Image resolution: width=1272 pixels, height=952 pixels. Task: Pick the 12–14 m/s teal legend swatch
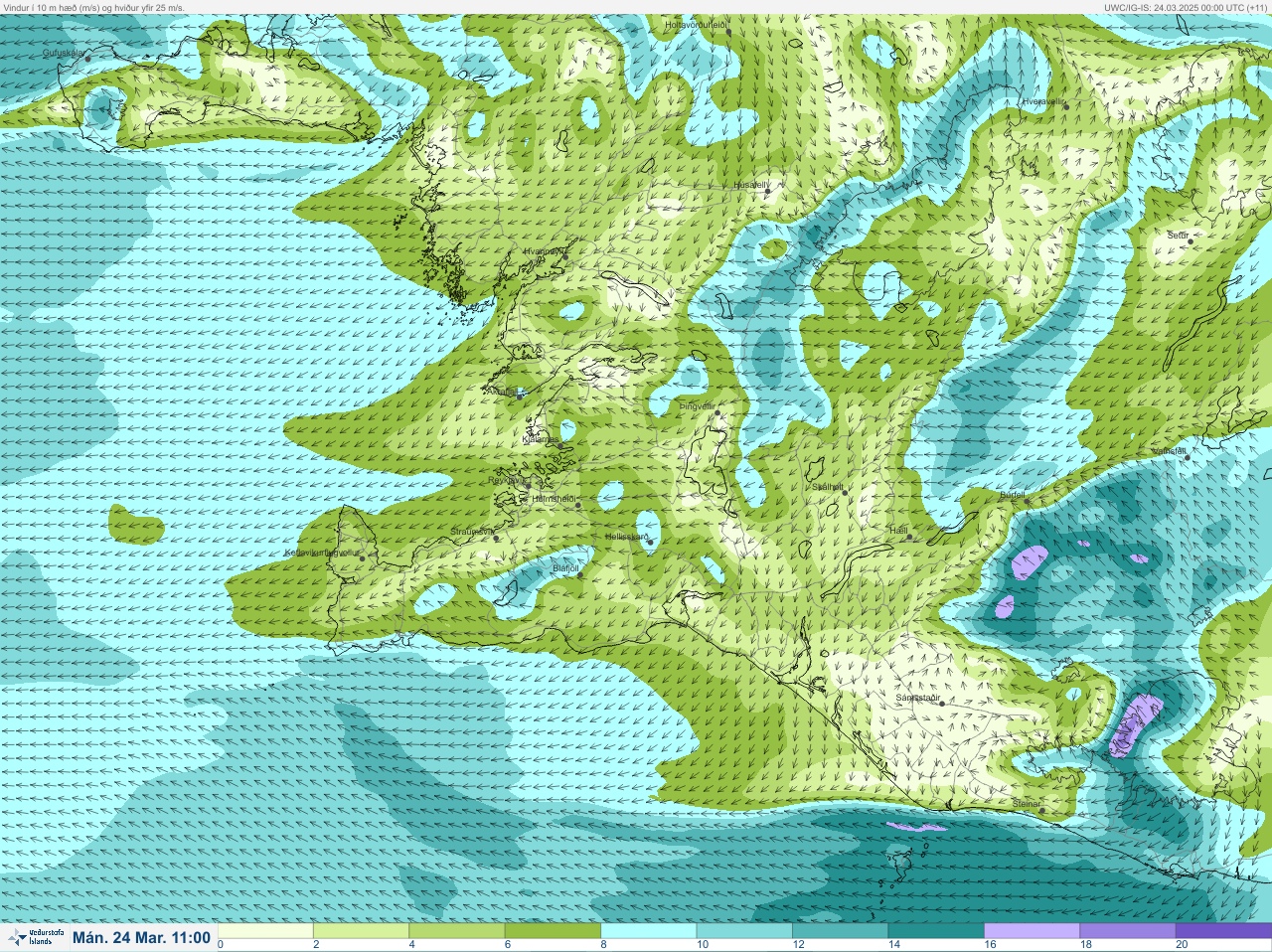tap(840, 931)
